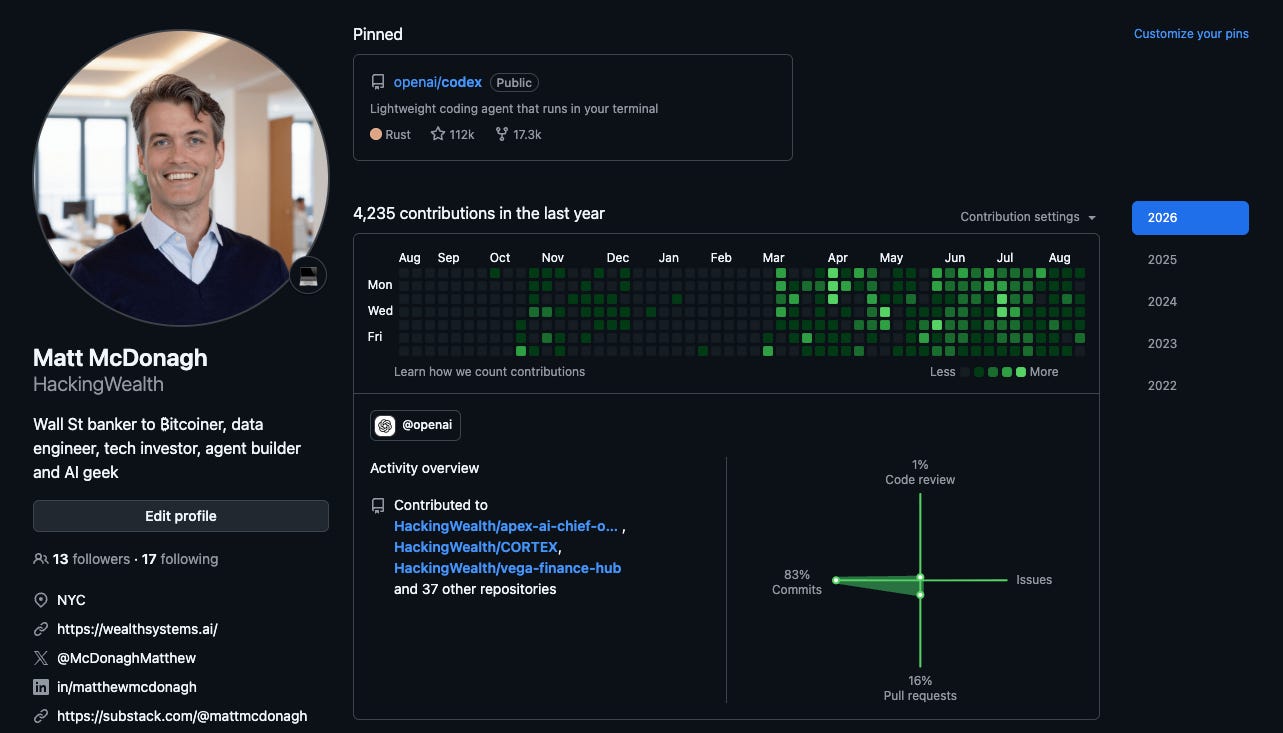This screenshot has width=1283, height=733.
Task: Open the Contribution settings dropdown
Action: [x=1028, y=217]
